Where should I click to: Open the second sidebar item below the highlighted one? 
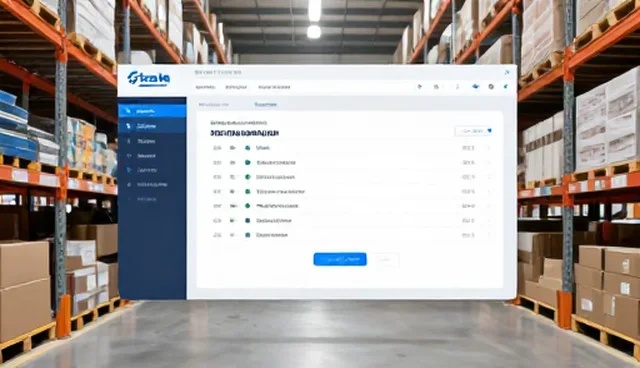click(x=152, y=126)
